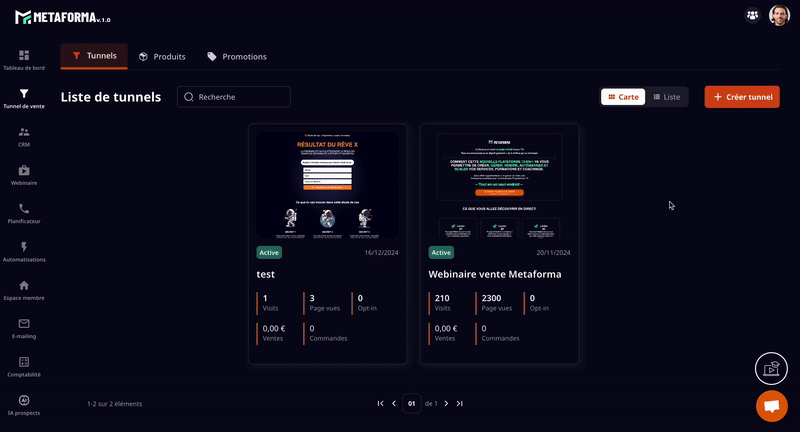Switch to the Promotions tab

(237, 56)
